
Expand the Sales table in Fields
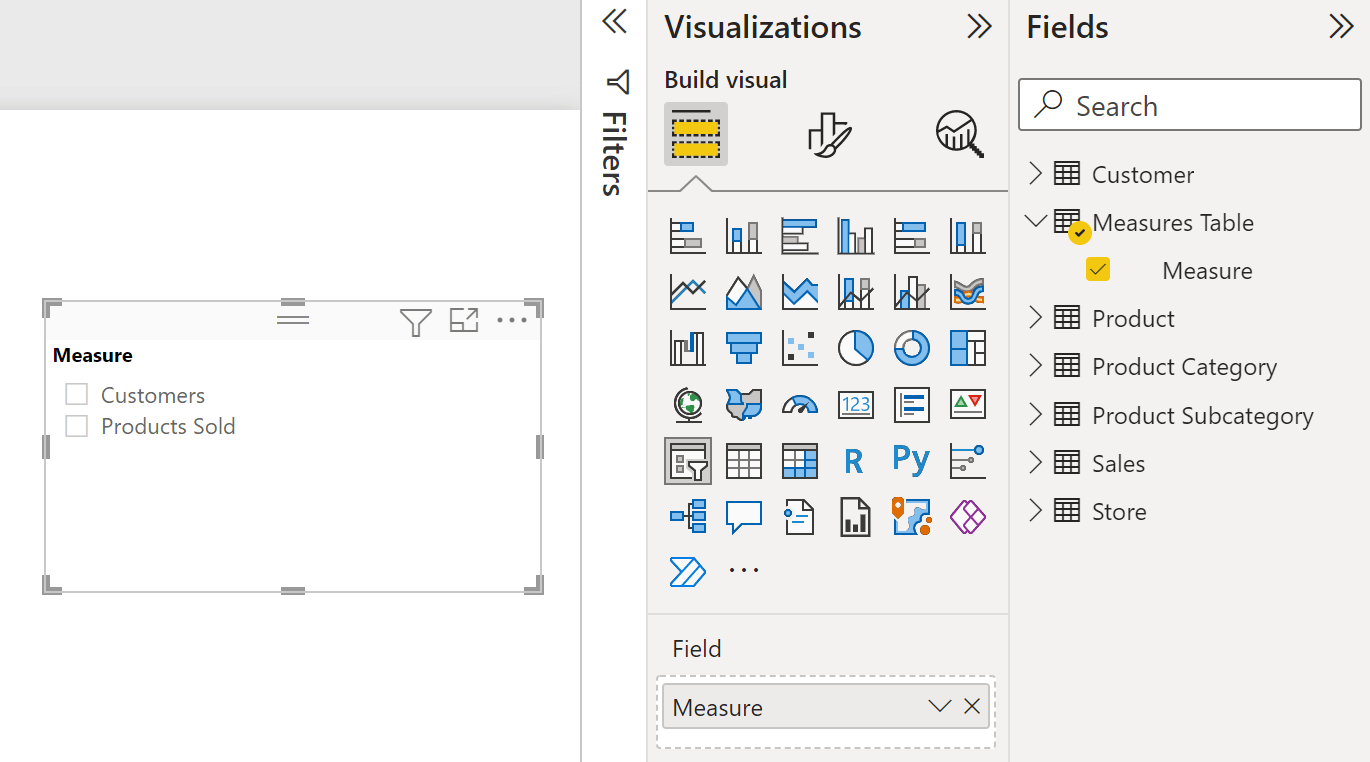[x=1037, y=462]
